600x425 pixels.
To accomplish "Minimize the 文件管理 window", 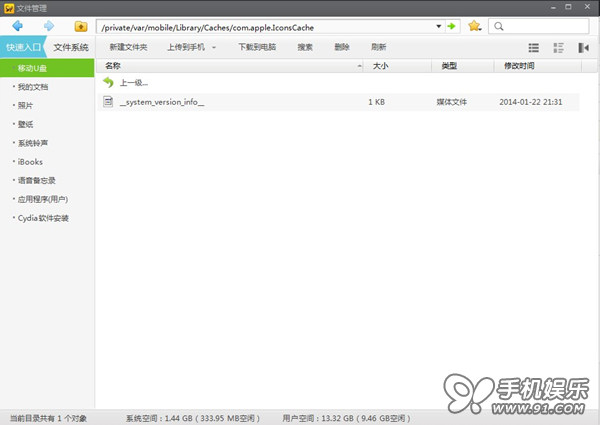I will 553,7.
